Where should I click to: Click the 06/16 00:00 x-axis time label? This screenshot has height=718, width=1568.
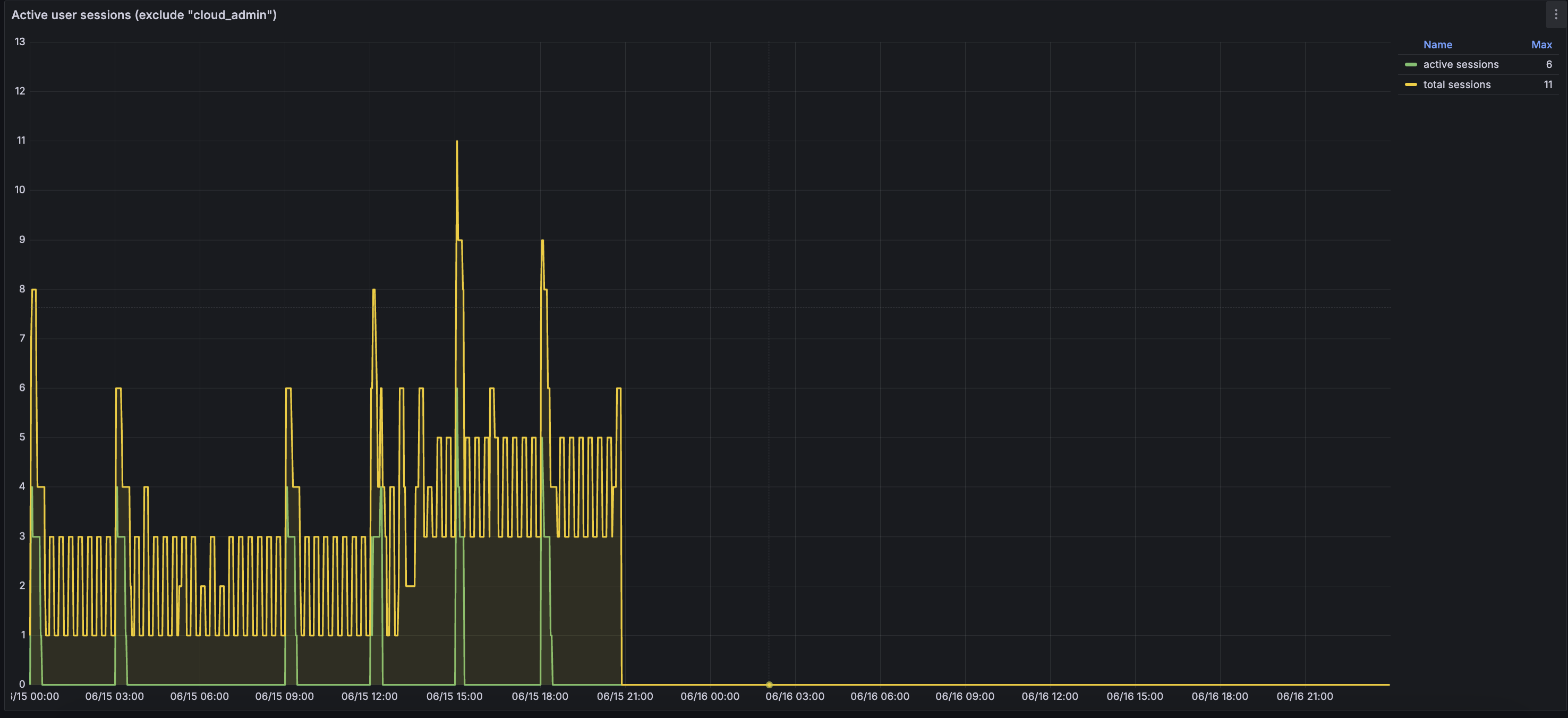710,696
